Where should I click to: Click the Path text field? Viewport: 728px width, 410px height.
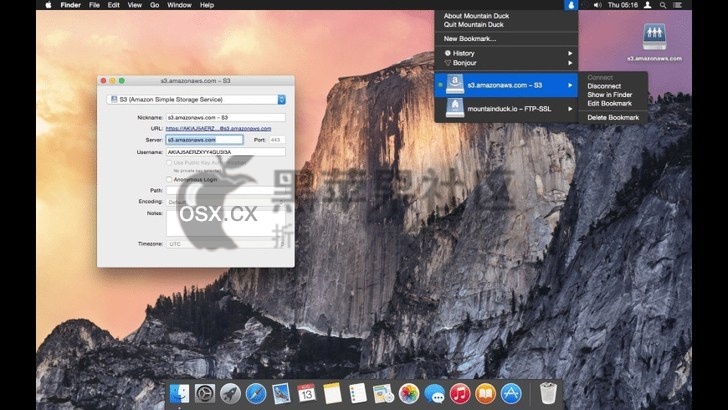[226, 190]
